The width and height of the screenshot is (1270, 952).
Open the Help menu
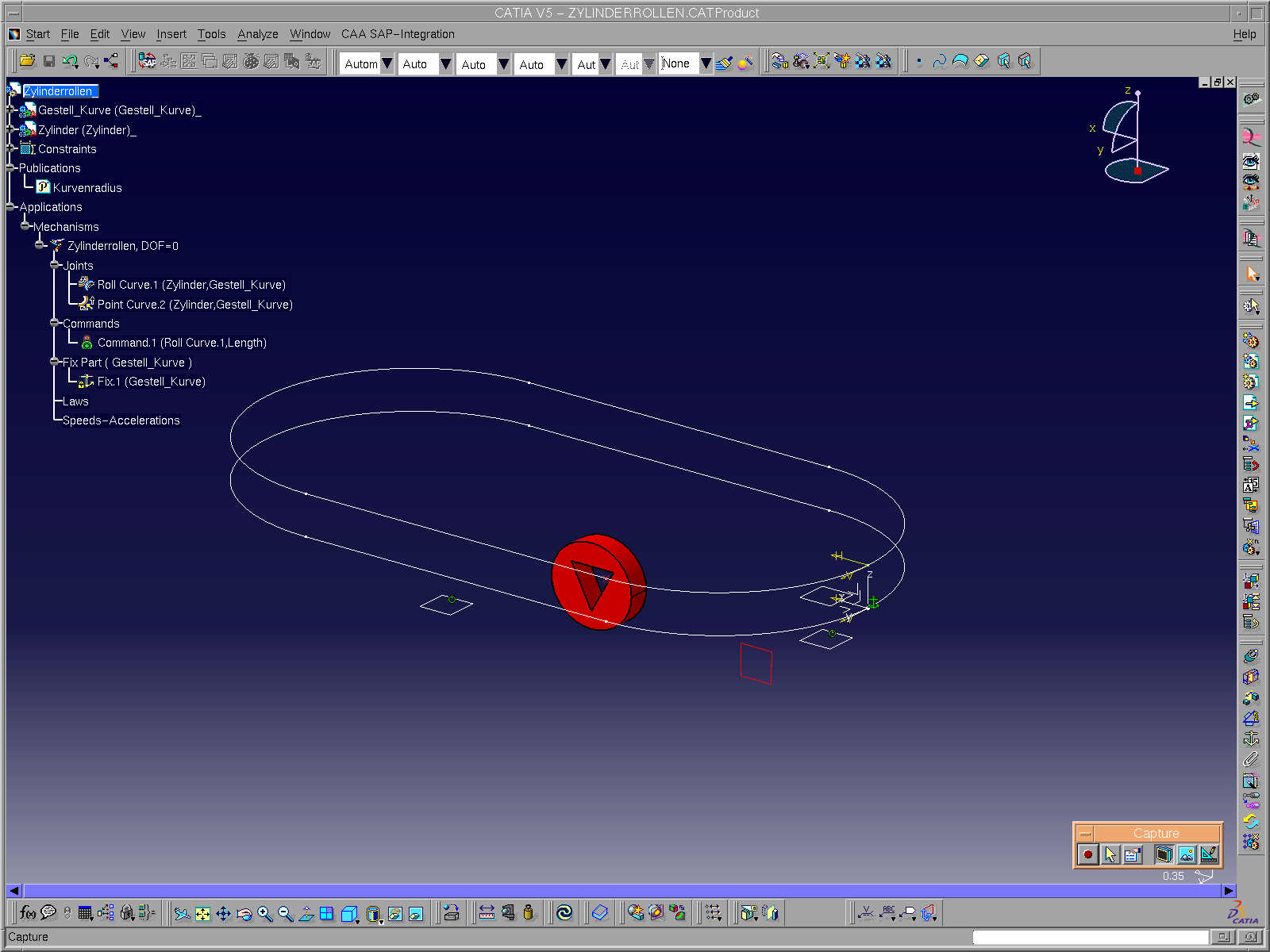1245,34
